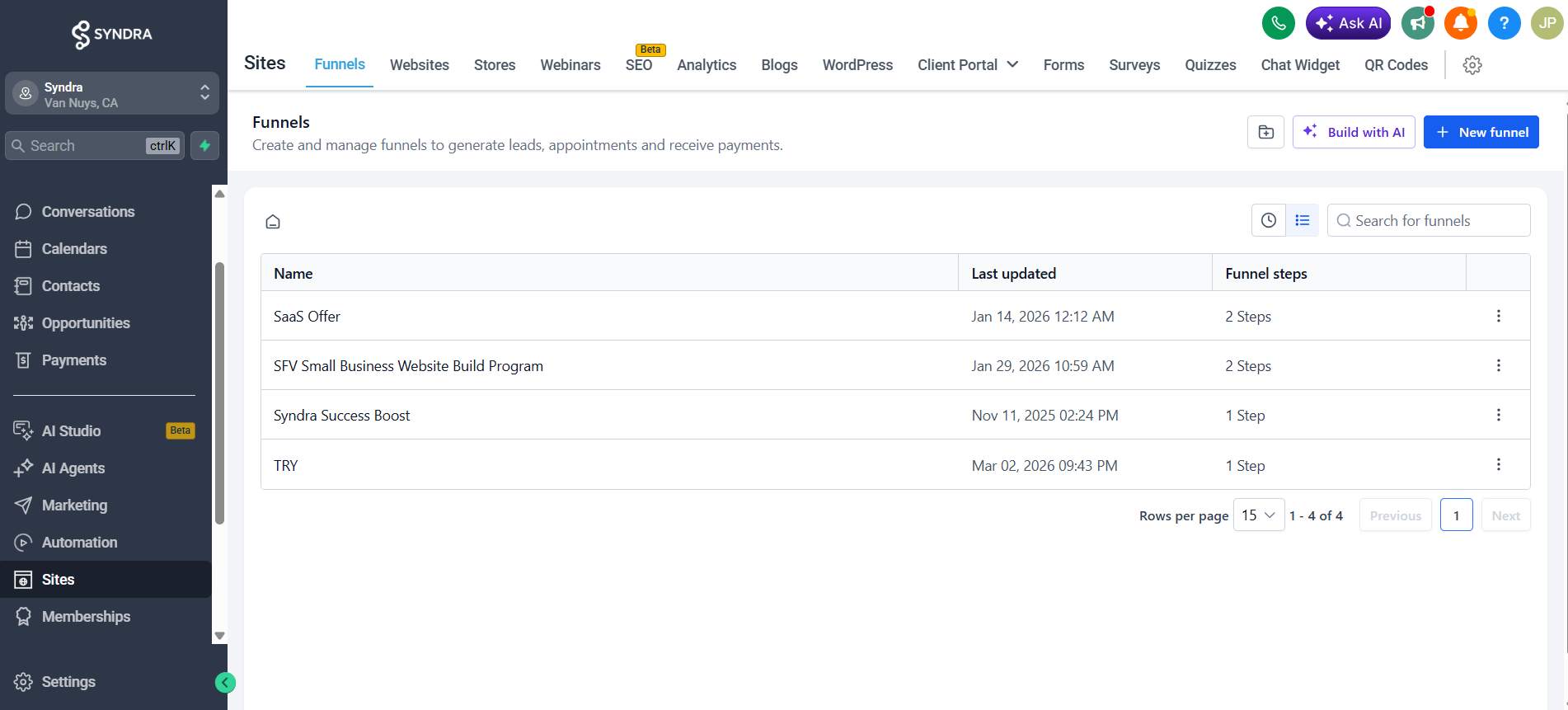Switch to the Stores tab
1568x710 pixels.
coord(495,65)
